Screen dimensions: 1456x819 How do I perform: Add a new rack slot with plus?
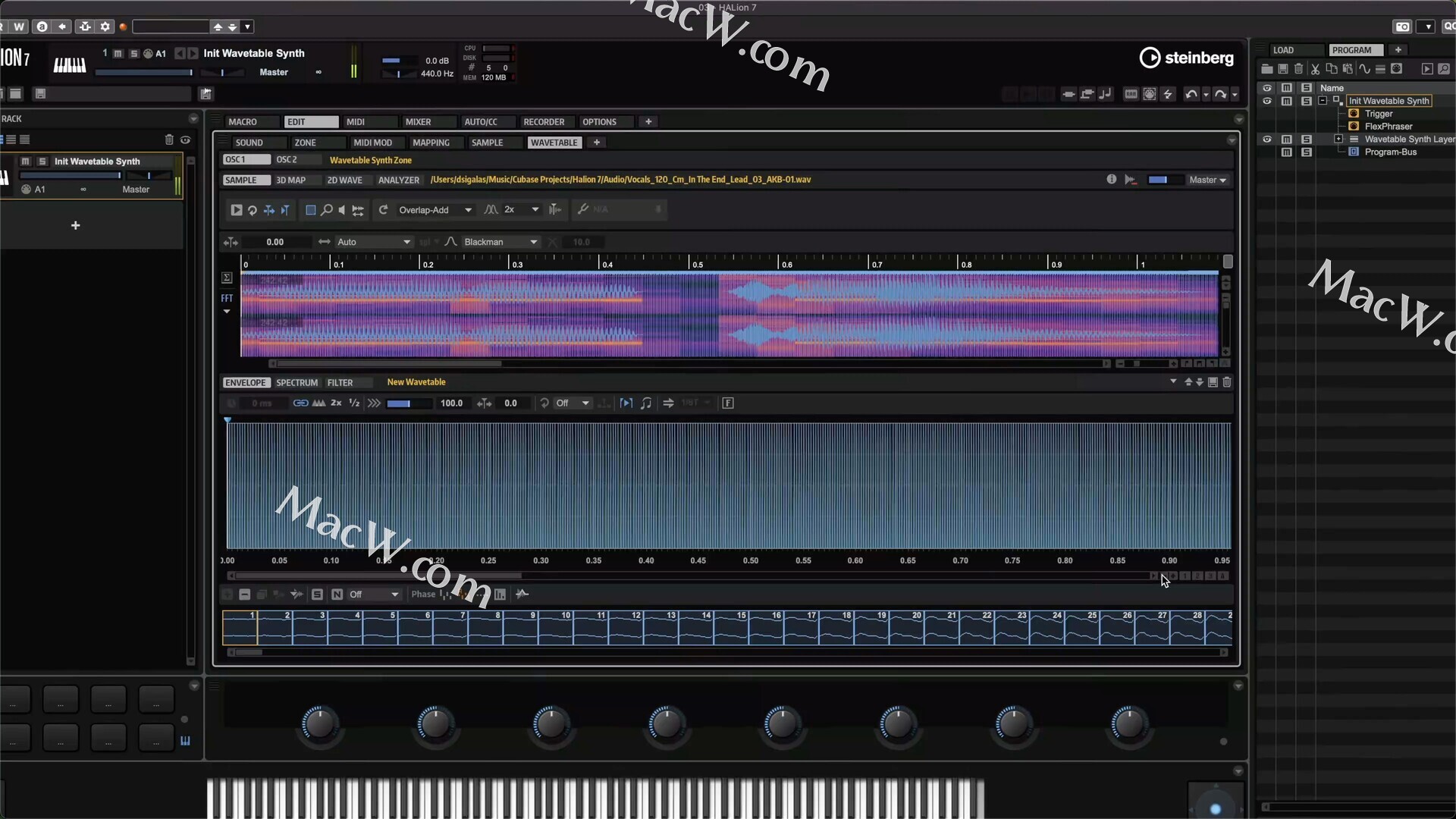pyautogui.click(x=75, y=225)
